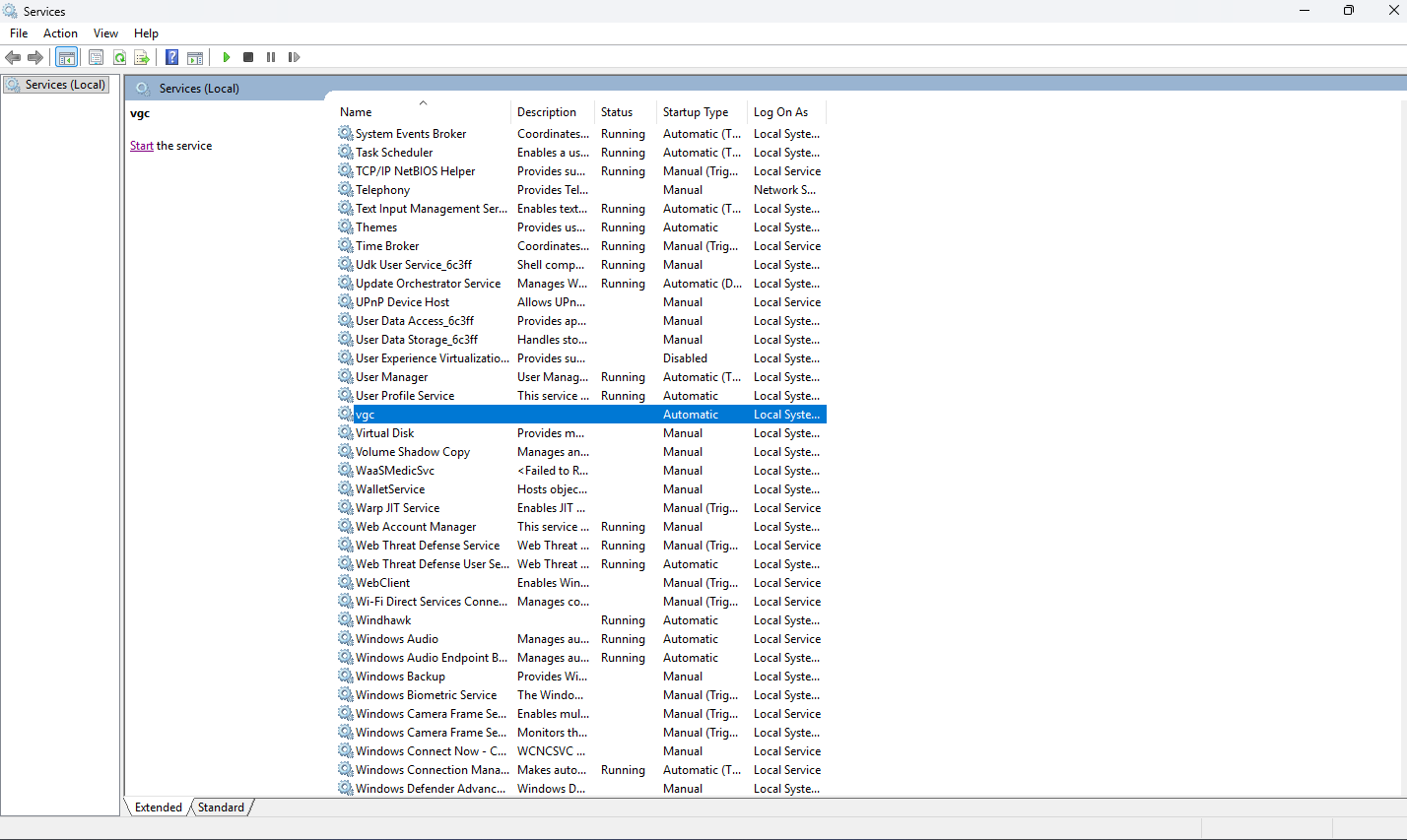Open the View menu
Image resolution: width=1407 pixels, height=840 pixels.
click(105, 33)
